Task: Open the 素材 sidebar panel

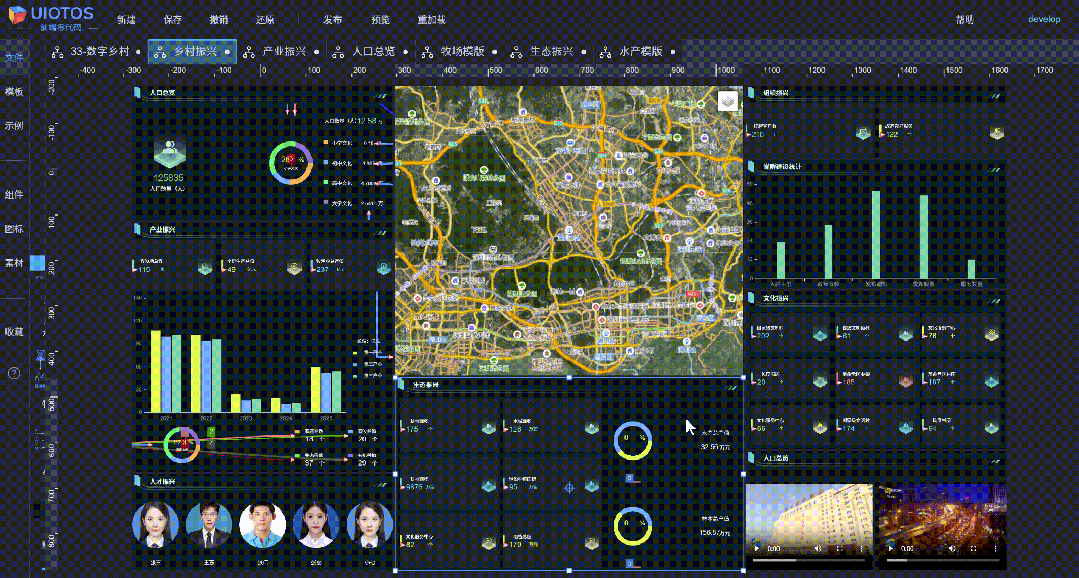Action: point(14,263)
